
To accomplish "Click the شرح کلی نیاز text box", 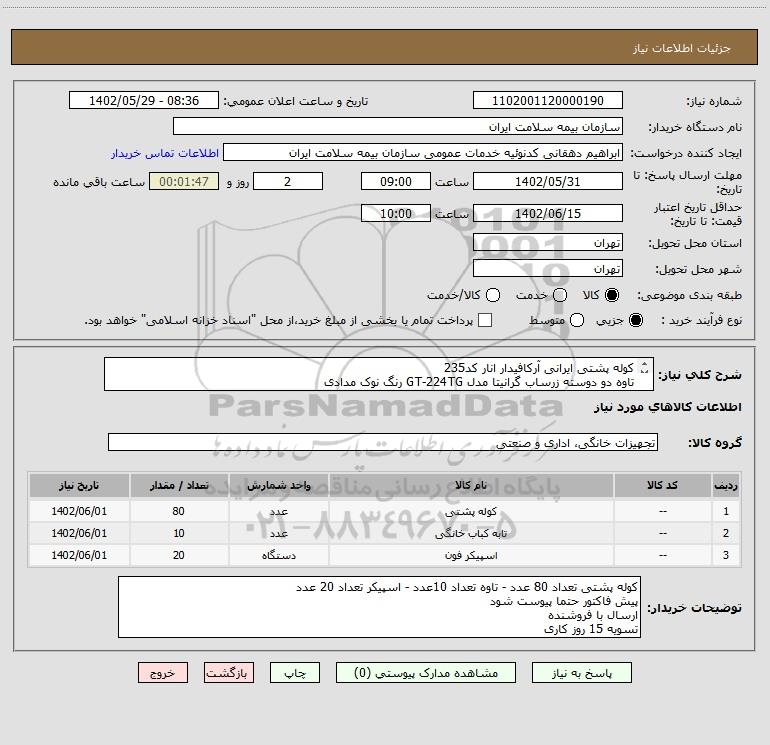I will point(379,374).
